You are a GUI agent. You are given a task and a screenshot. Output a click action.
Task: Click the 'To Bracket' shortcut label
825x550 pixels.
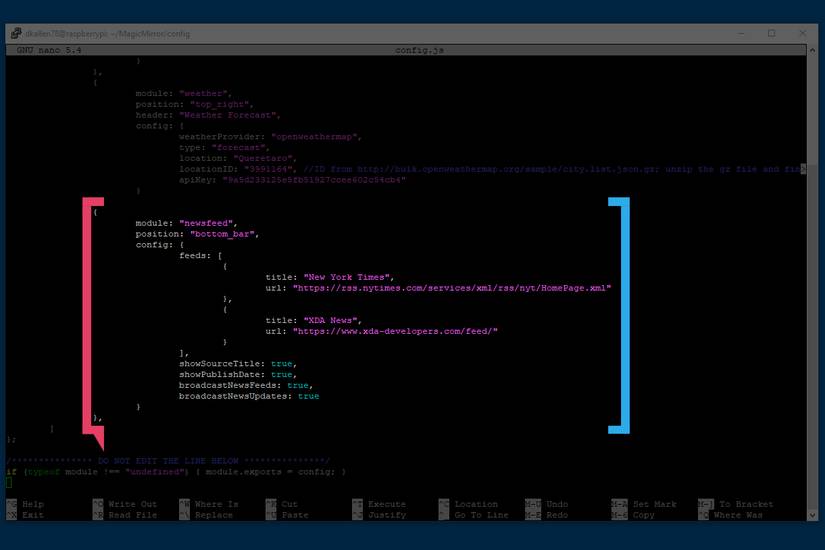[x=746, y=504]
